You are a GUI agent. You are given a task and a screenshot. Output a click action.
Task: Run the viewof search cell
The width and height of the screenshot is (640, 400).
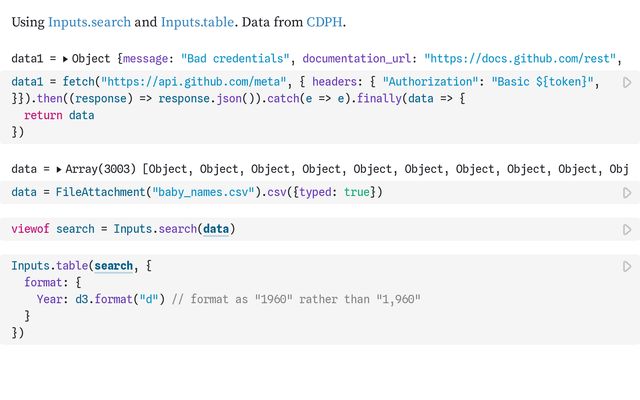[x=627, y=229]
